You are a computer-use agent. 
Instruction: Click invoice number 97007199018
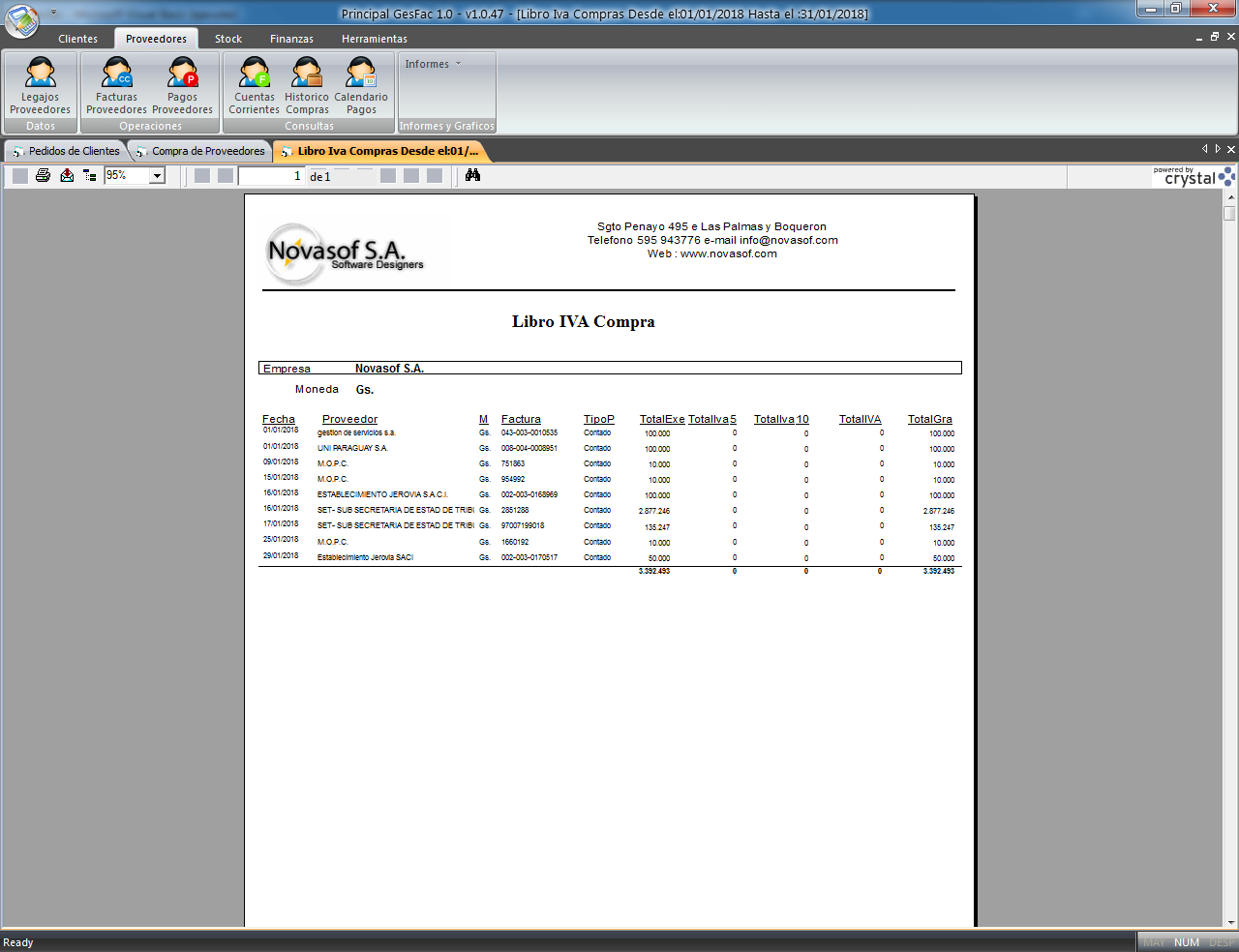click(523, 525)
